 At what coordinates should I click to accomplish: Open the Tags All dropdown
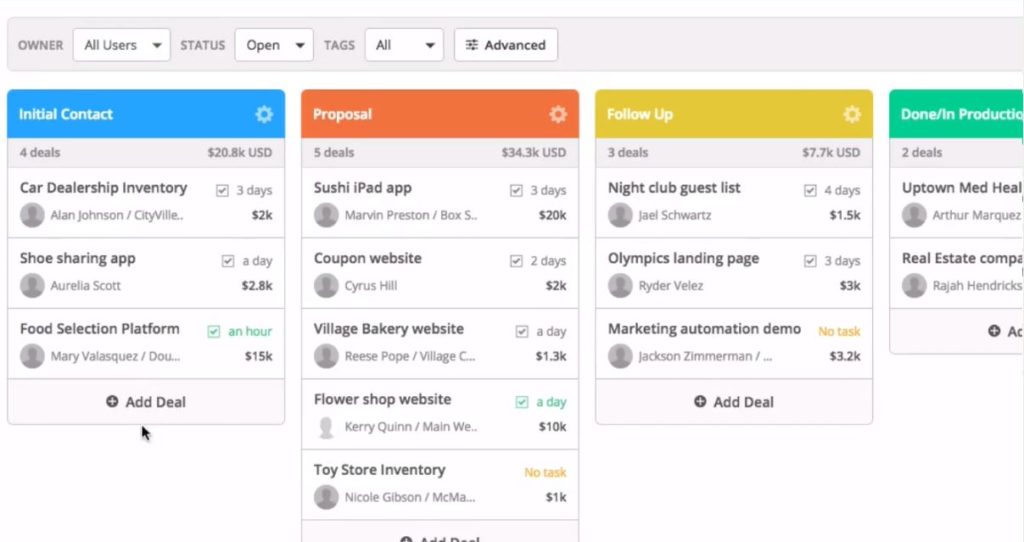(x=404, y=45)
